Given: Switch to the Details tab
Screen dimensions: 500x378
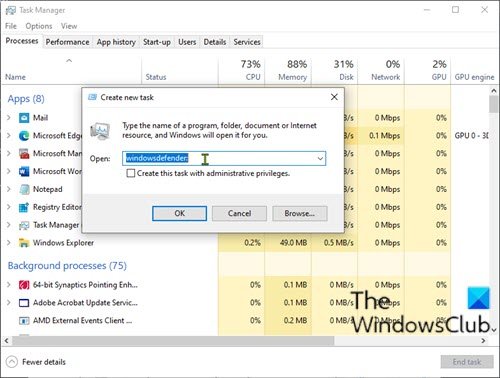Looking at the screenshot, I should point(215,42).
